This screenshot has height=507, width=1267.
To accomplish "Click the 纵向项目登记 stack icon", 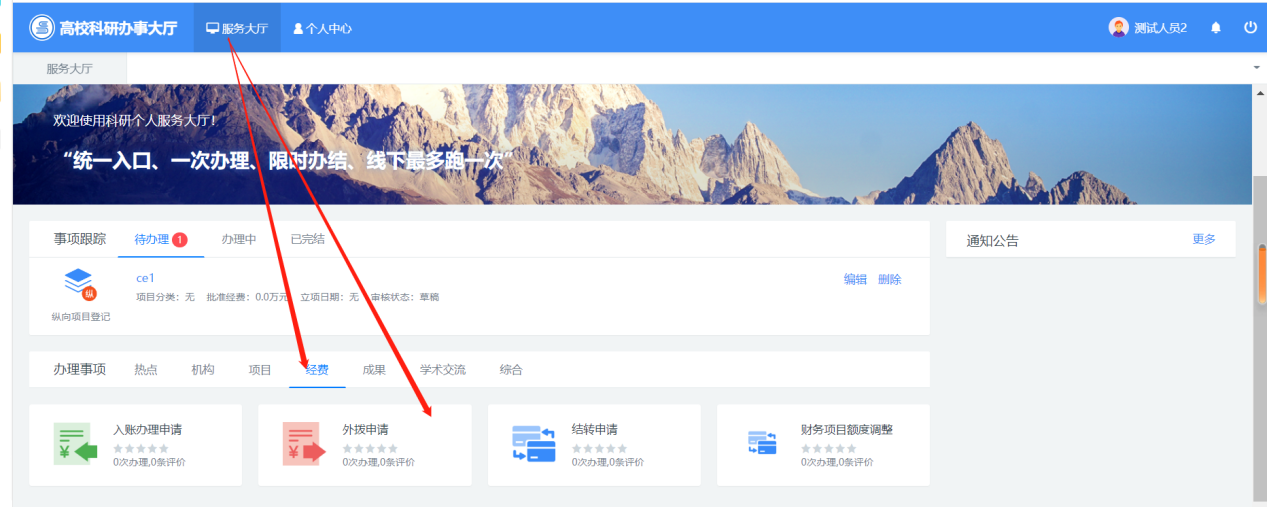I will pos(80,284).
